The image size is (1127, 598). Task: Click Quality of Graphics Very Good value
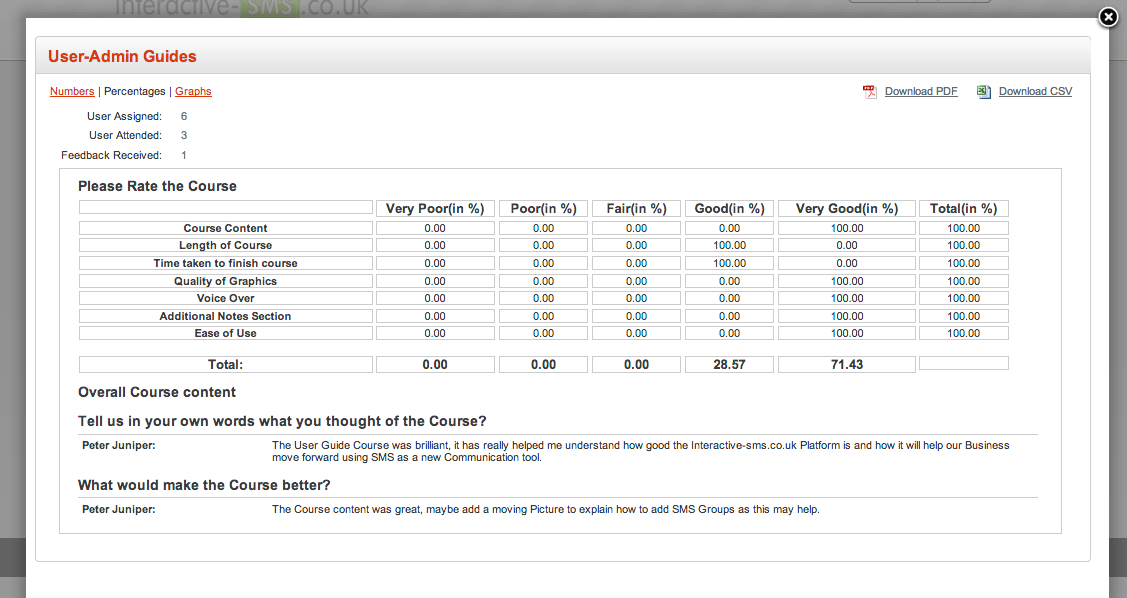click(847, 281)
